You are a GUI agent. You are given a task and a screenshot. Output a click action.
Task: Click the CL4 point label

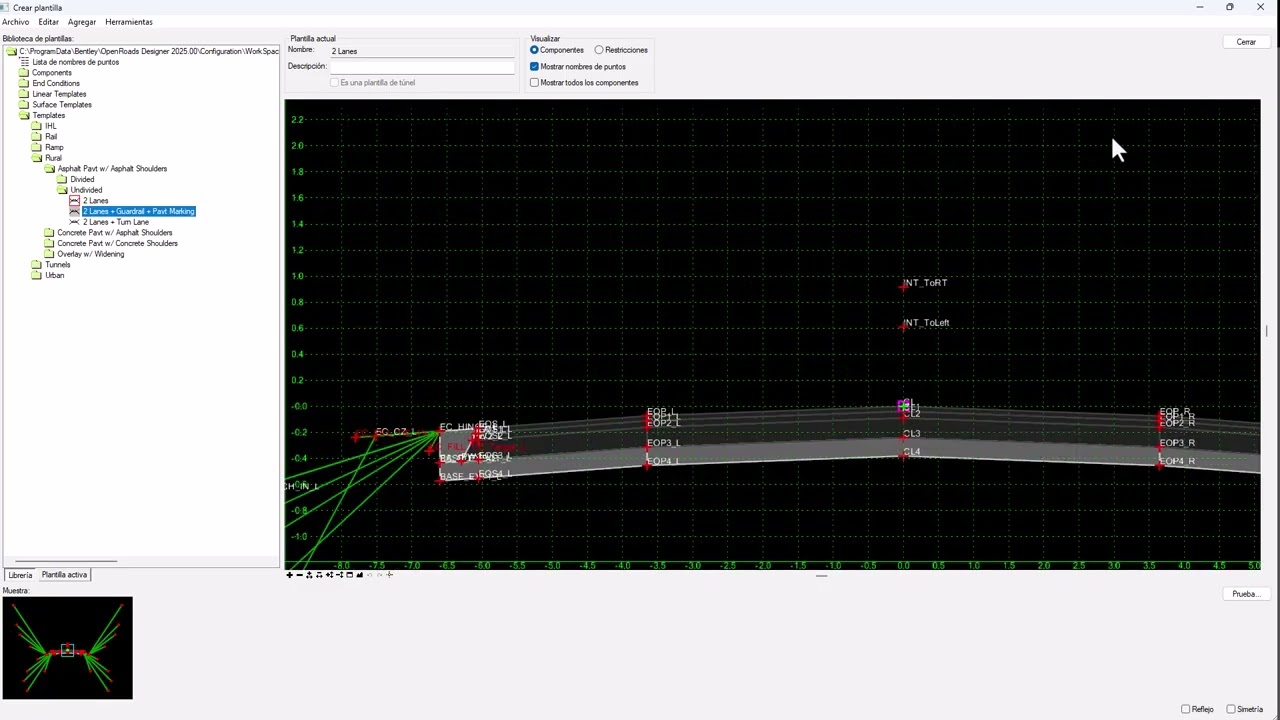(912, 453)
